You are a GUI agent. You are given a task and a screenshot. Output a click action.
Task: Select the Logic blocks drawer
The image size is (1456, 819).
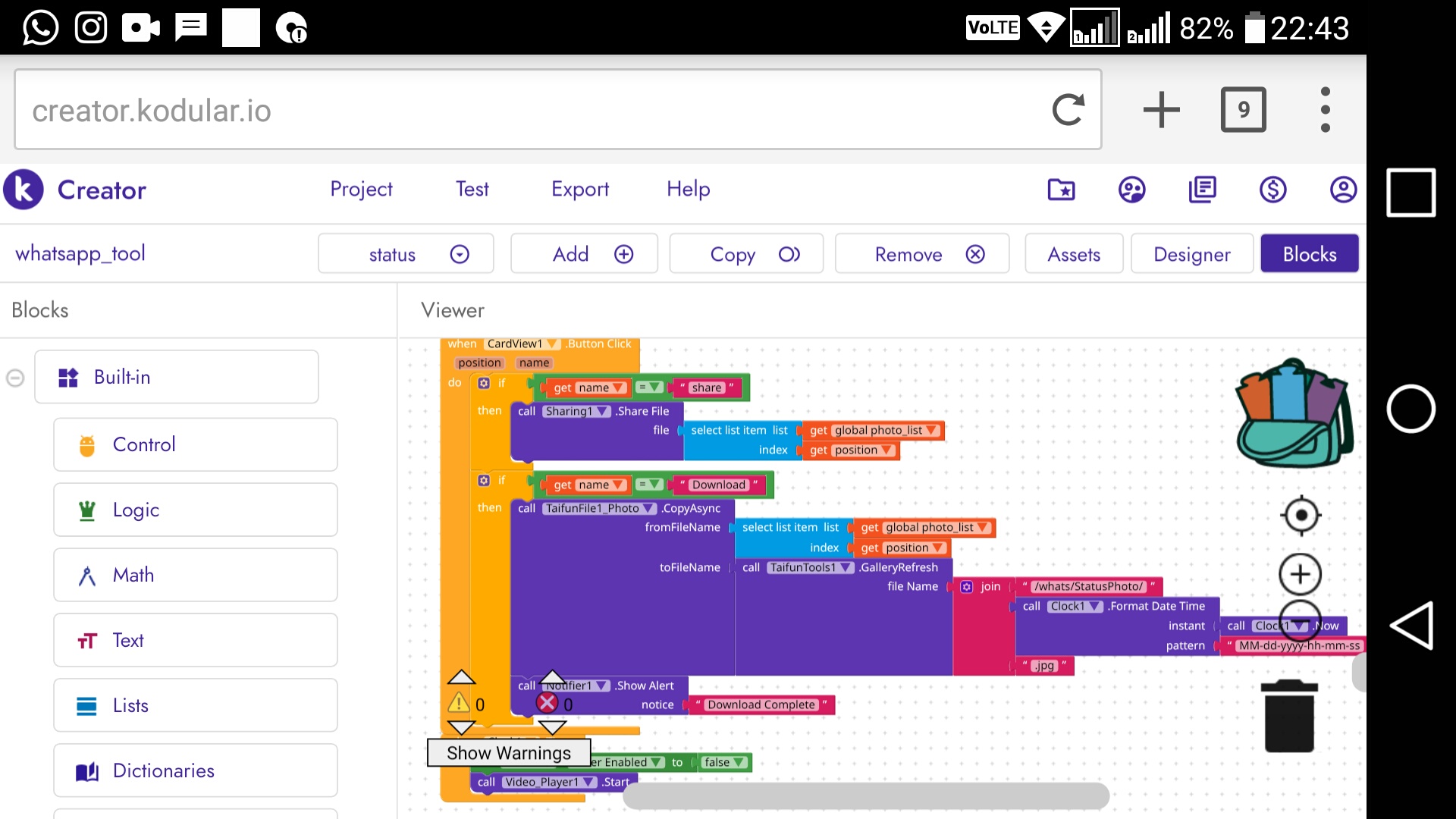coord(196,510)
